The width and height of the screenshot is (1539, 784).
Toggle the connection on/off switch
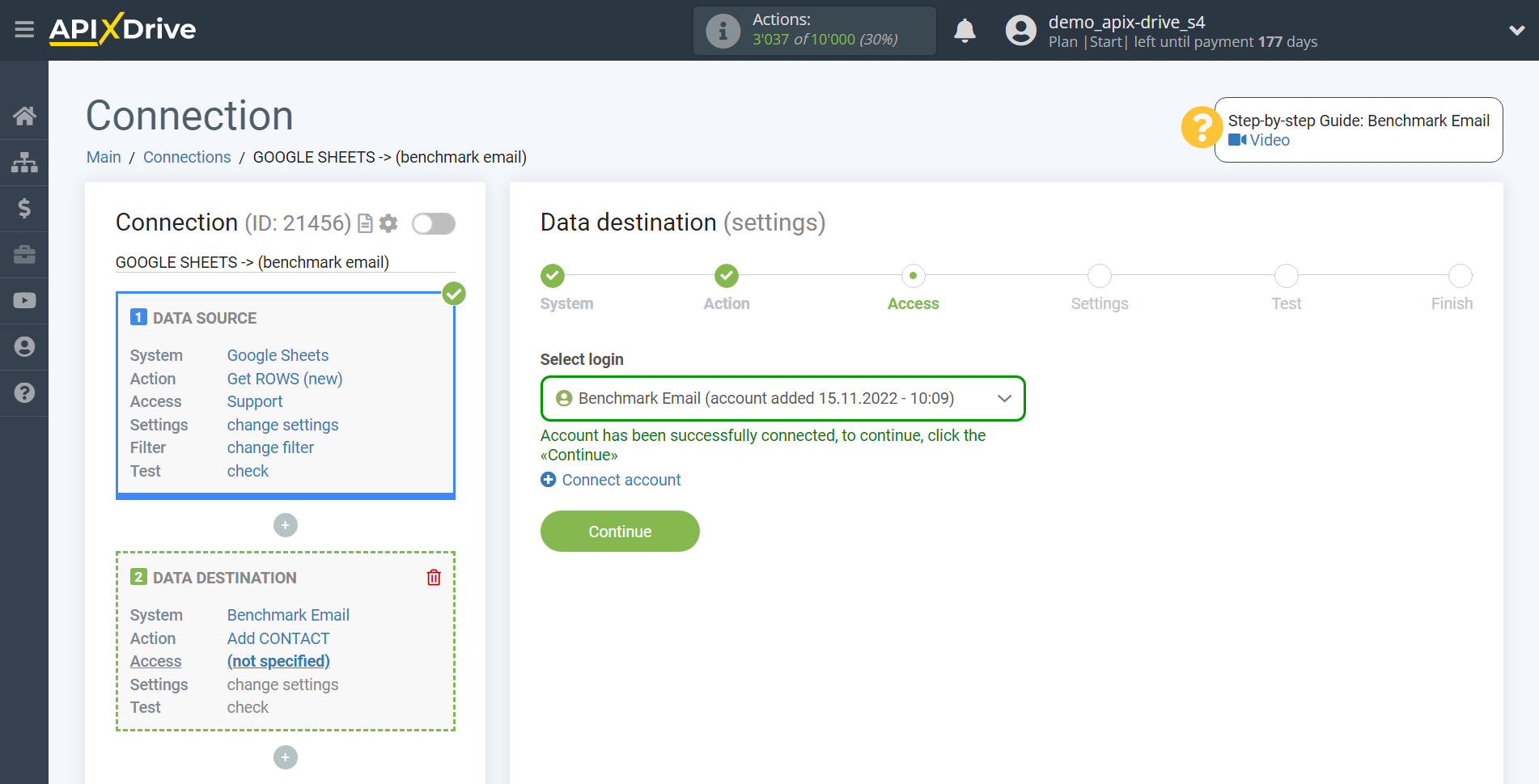tap(434, 223)
